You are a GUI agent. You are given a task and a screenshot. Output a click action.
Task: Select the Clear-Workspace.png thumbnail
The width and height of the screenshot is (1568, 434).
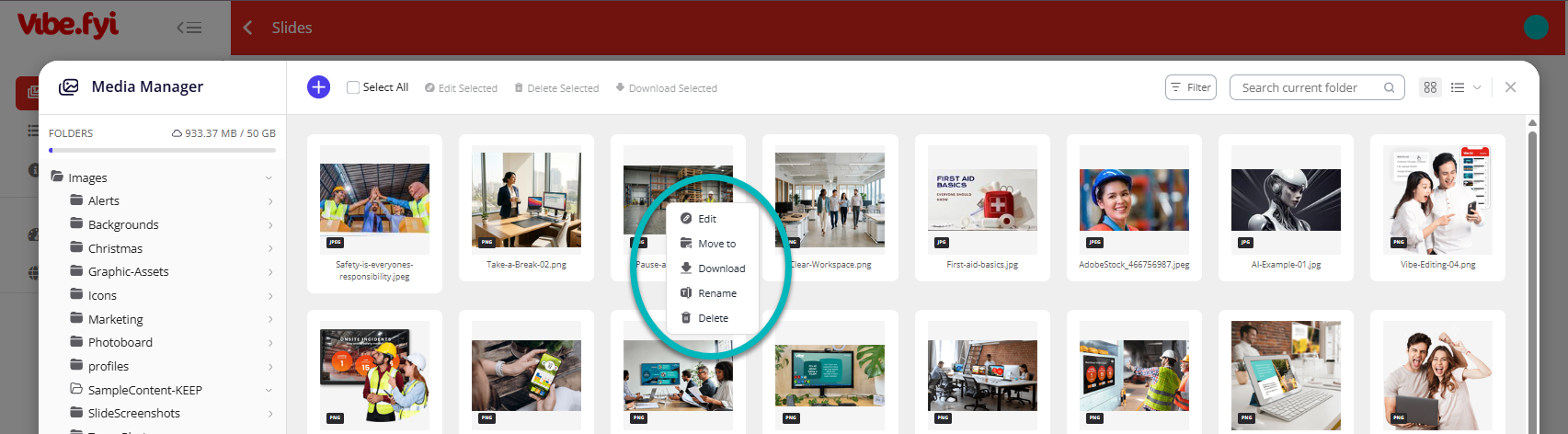tap(830, 199)
